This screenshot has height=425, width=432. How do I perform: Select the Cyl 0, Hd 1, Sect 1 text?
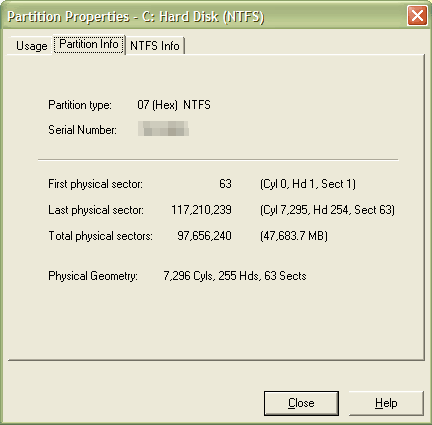(308, 184)
